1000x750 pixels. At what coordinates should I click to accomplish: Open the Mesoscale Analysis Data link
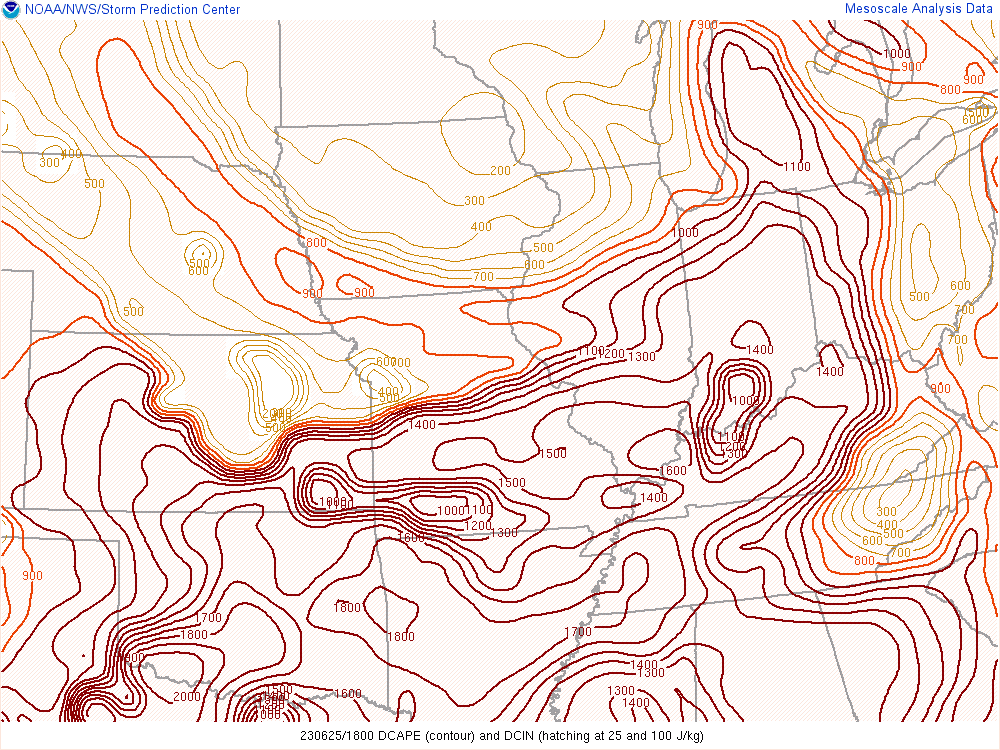coord(920,9)
